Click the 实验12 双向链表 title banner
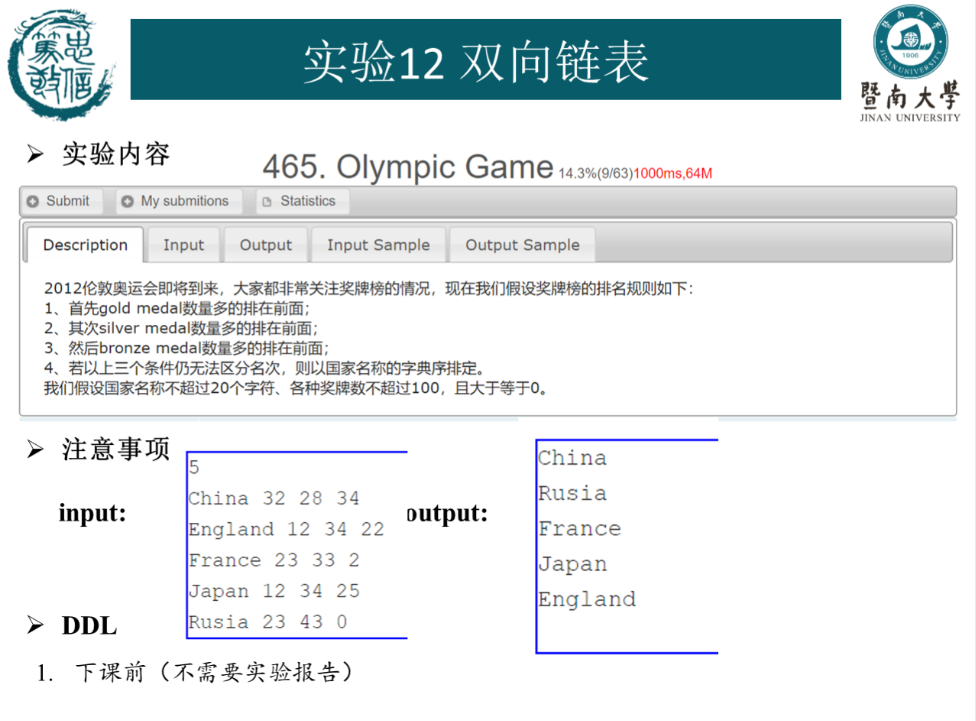Viewport: 976px width, 721px height. tap(485, 62)
